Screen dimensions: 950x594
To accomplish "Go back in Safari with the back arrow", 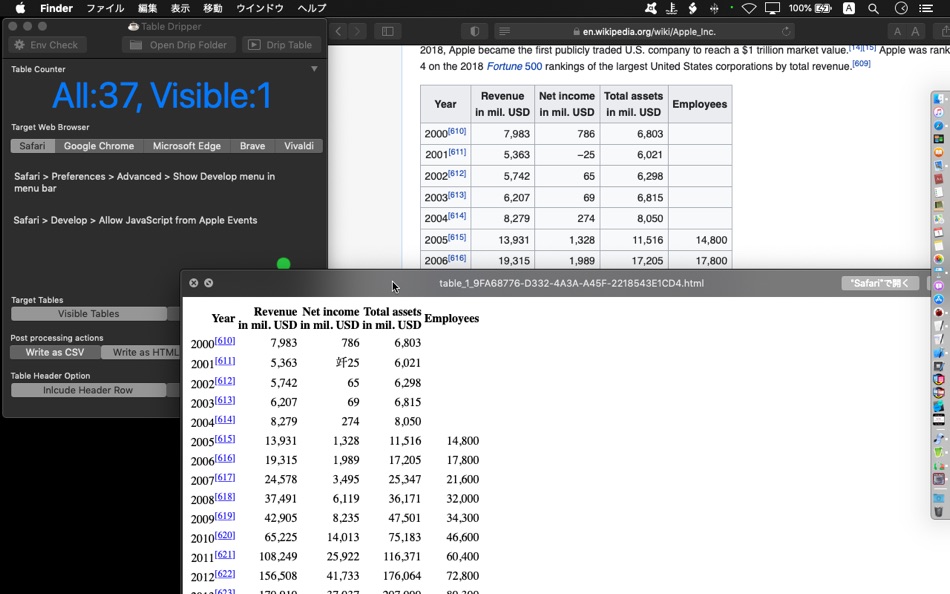I will coord(339,32).
